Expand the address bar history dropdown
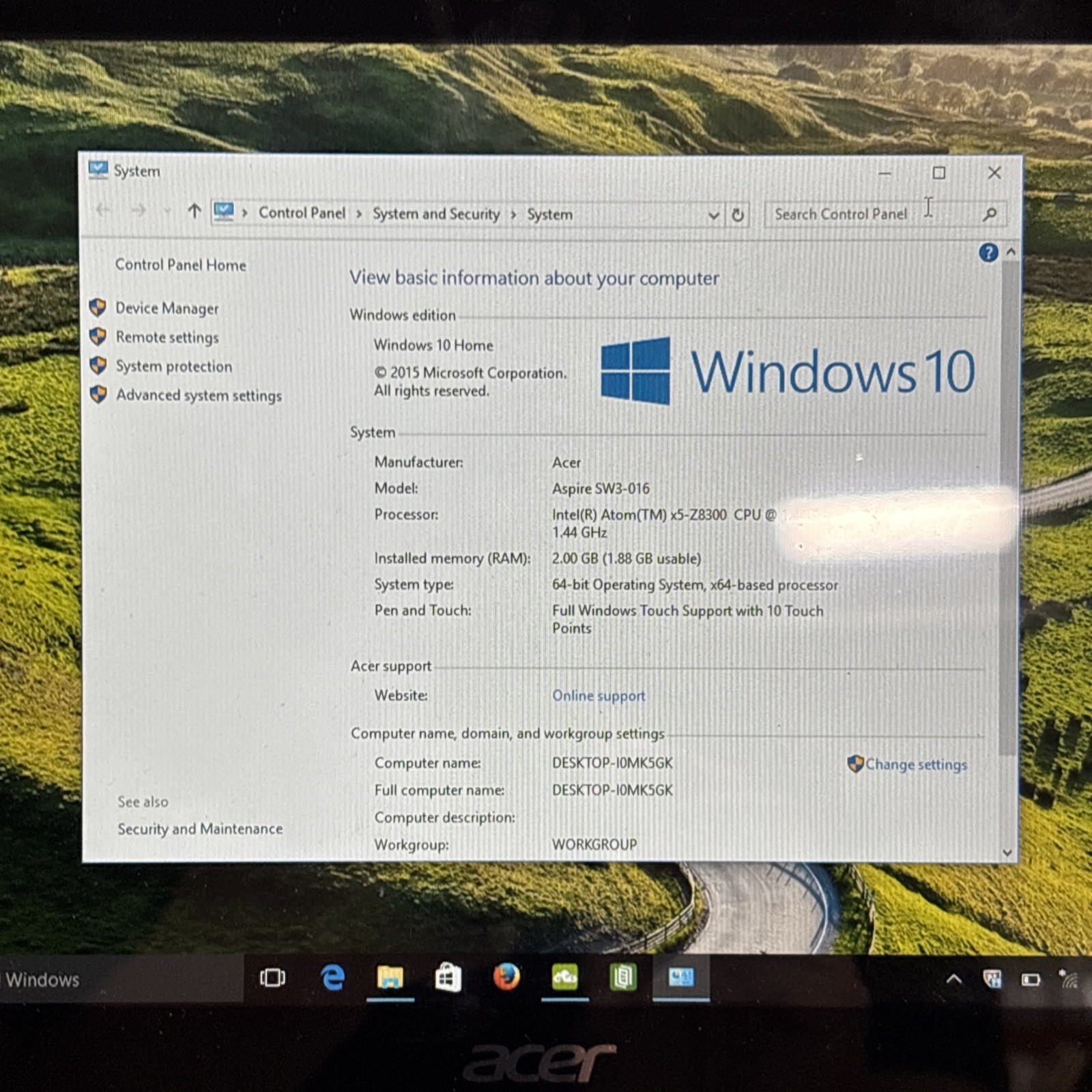This screenshot has height=1092, width=1092. point(713,215)
